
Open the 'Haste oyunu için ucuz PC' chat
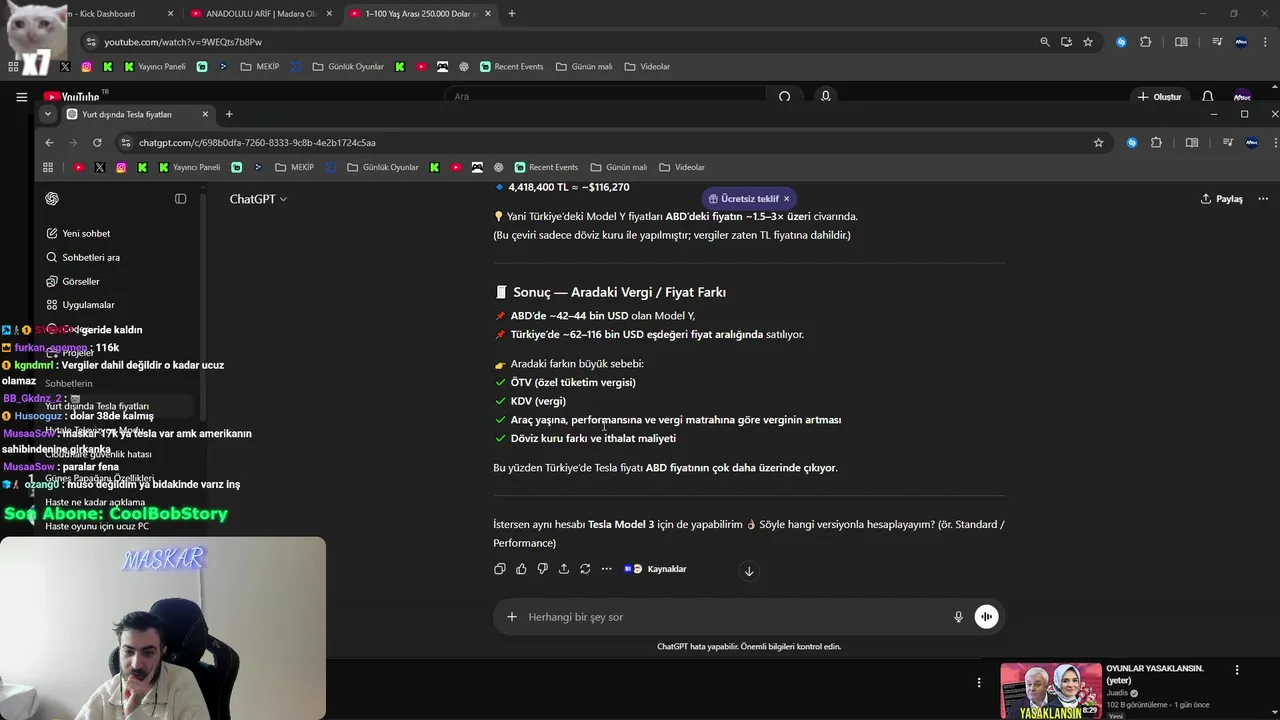pos(97,526)
